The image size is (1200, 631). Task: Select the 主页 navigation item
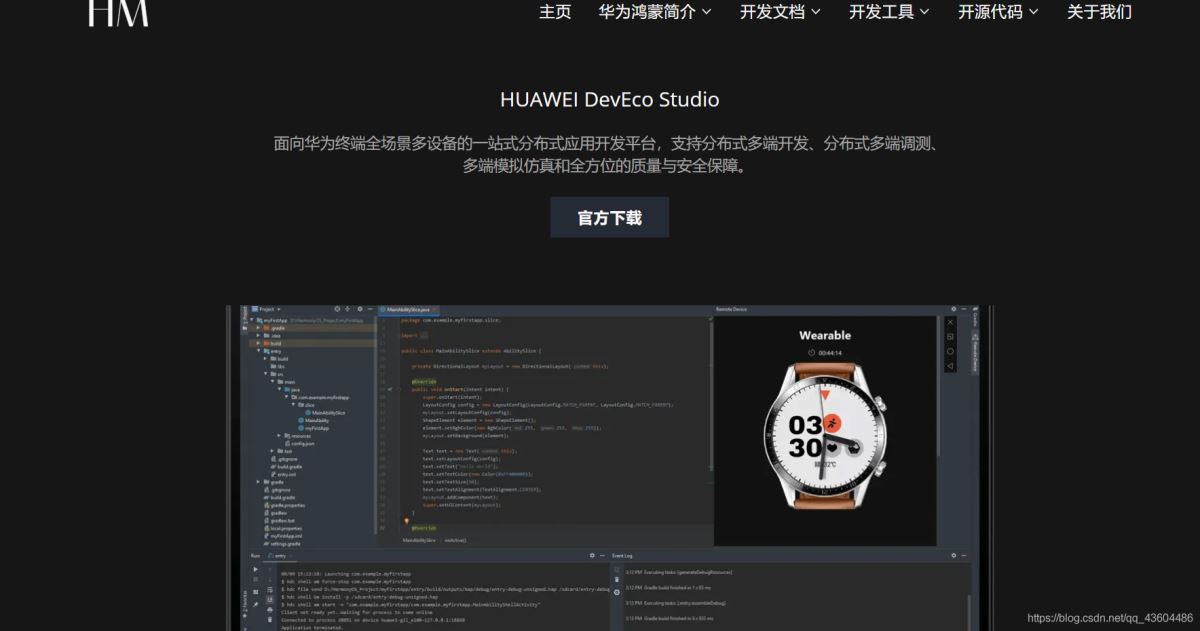pos(555,13)
